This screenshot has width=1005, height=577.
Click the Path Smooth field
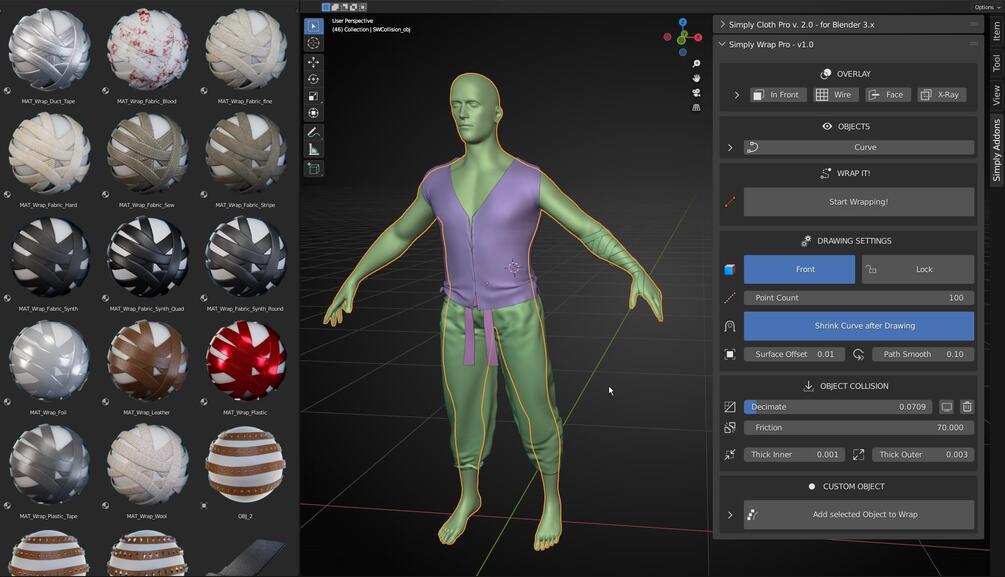click(923, 354)
